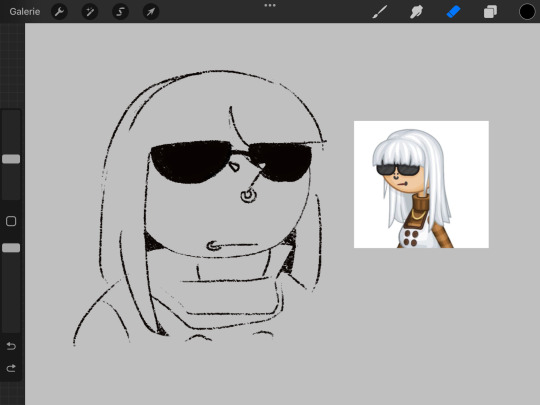Image resolution: width=540 pixels, height=405 pixels.
Task: Tap the square modify button in sidebar
Action: (11, 221)
